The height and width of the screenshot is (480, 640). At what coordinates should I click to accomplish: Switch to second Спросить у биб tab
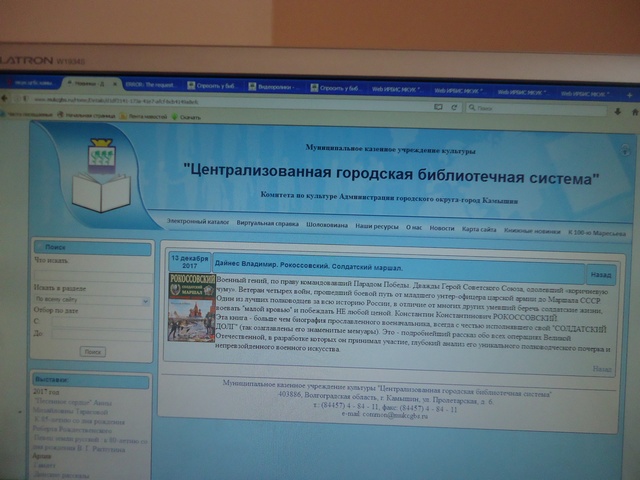(x=335, y=88)
